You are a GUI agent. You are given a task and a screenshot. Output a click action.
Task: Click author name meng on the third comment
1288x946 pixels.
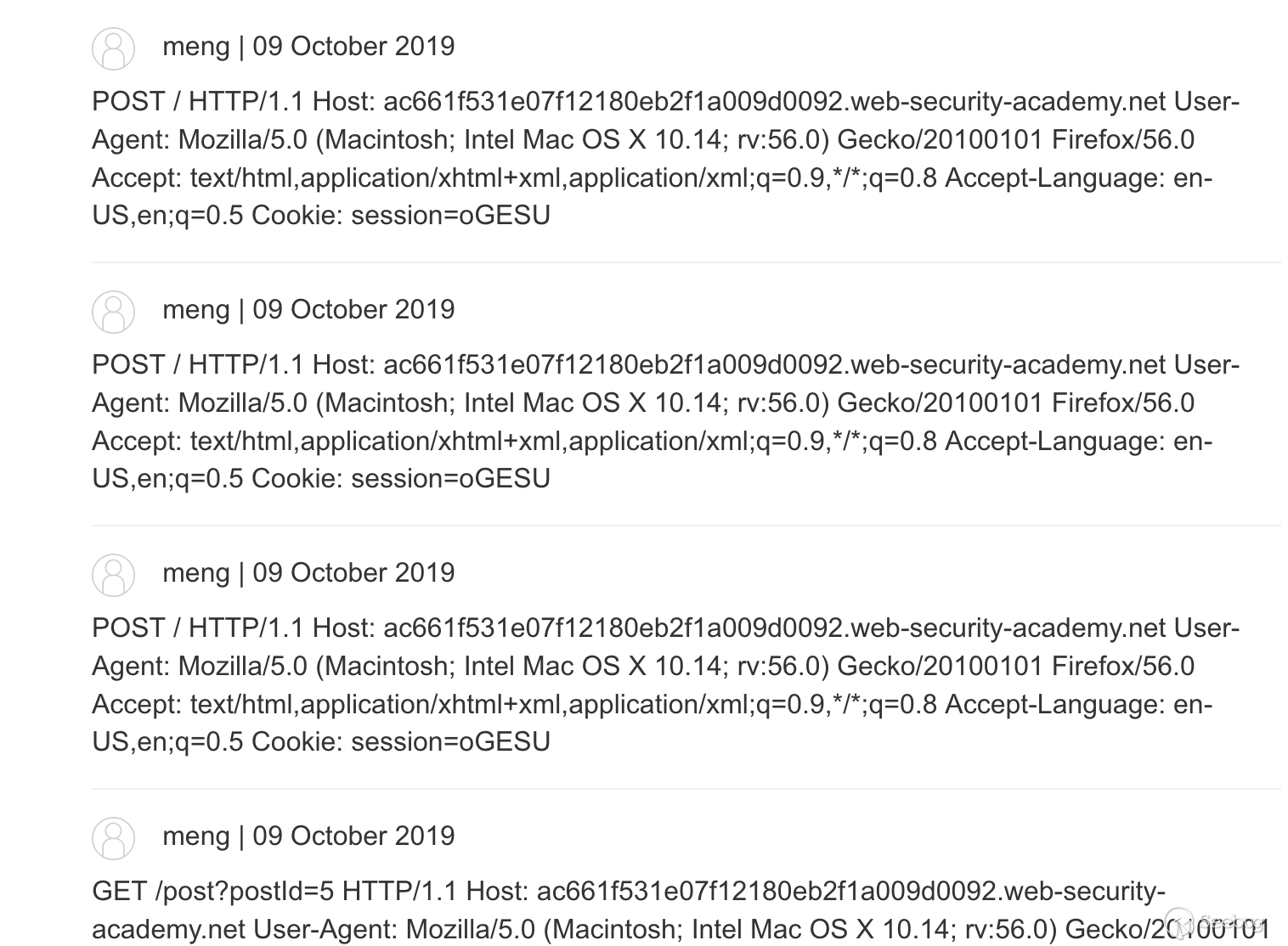[195, 573]
